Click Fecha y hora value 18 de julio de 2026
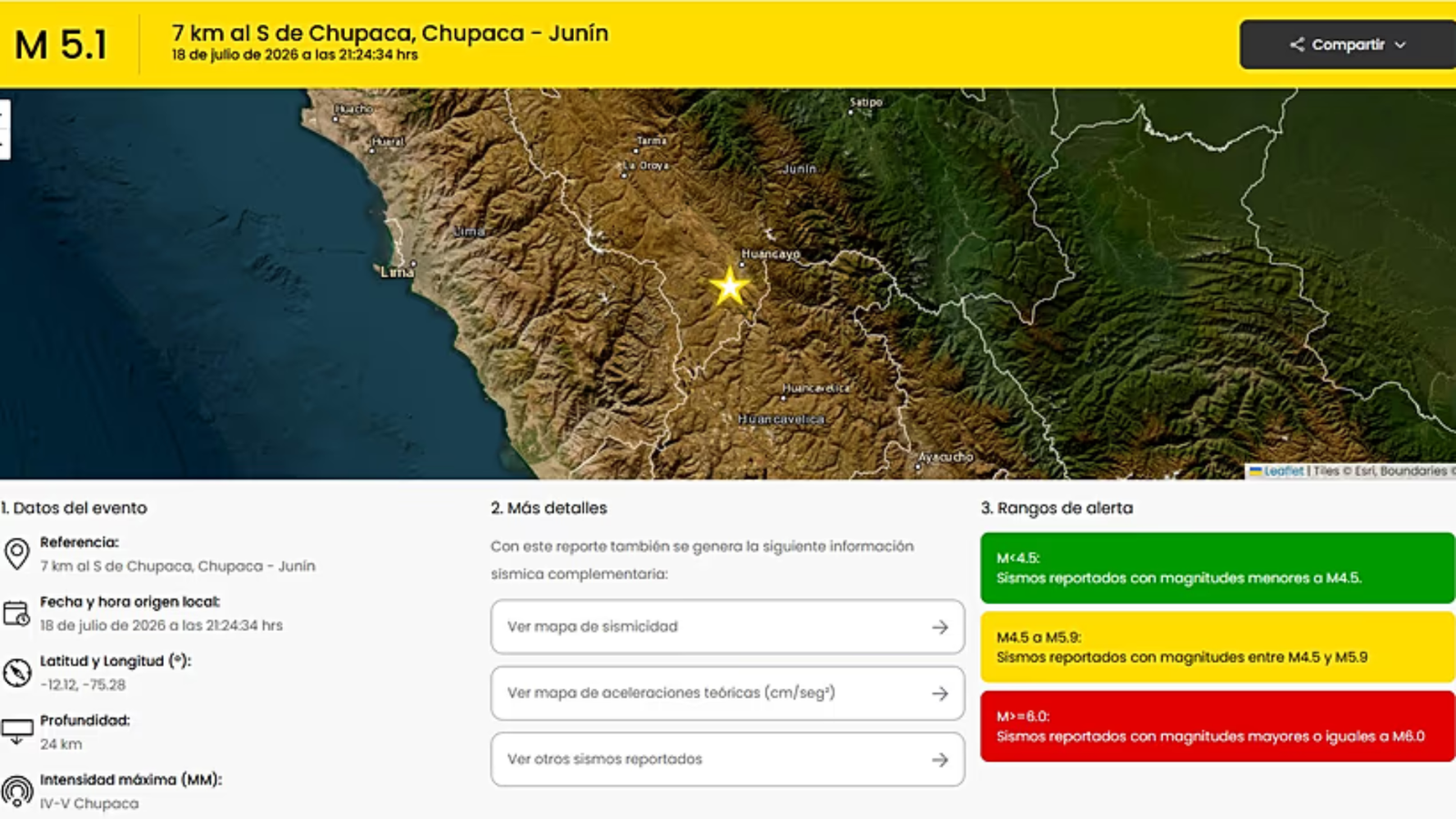This screenshot has height=819, width=1456. 161,625
